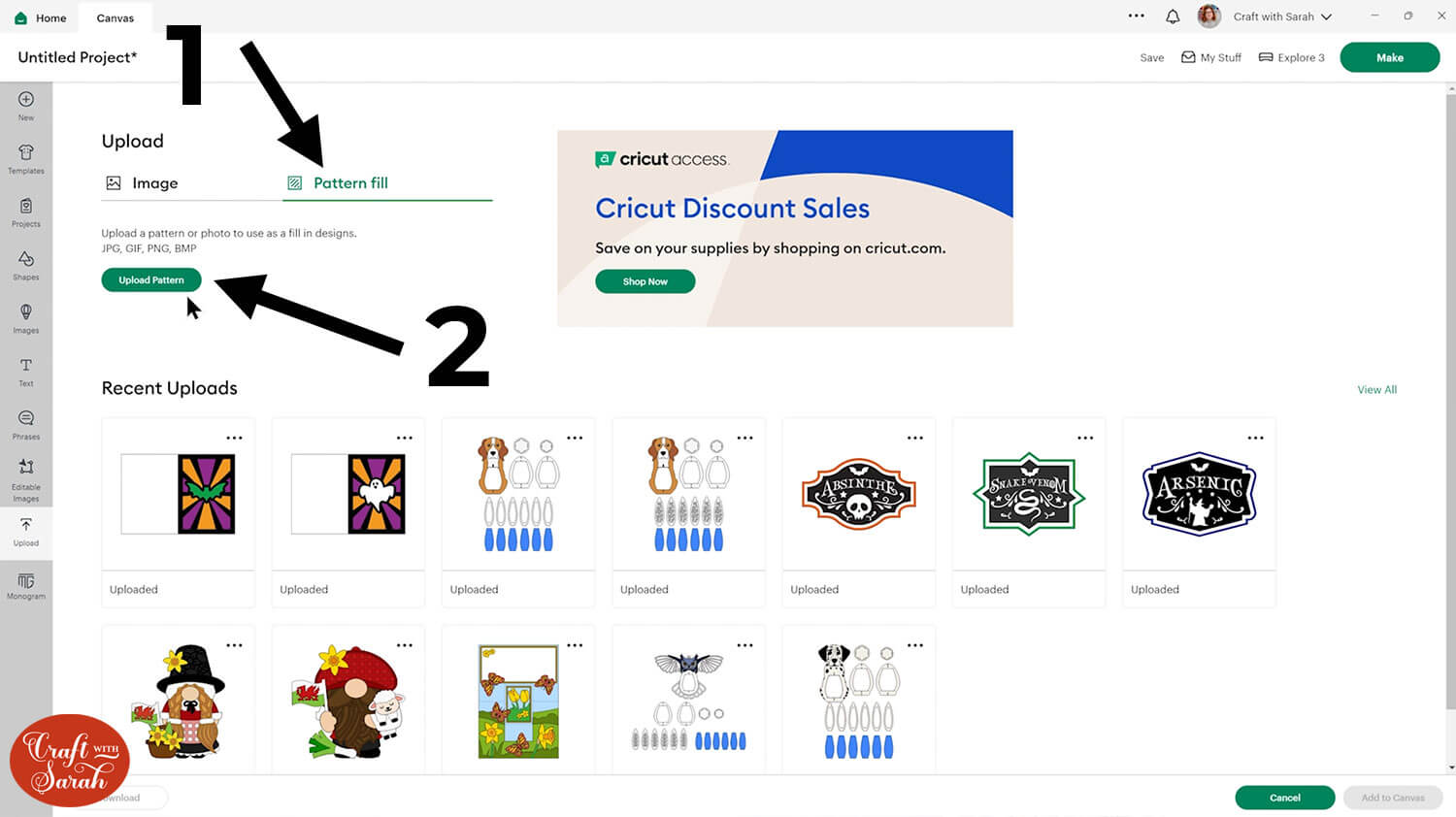Click Save in the top bar

tap(1152, 58)
